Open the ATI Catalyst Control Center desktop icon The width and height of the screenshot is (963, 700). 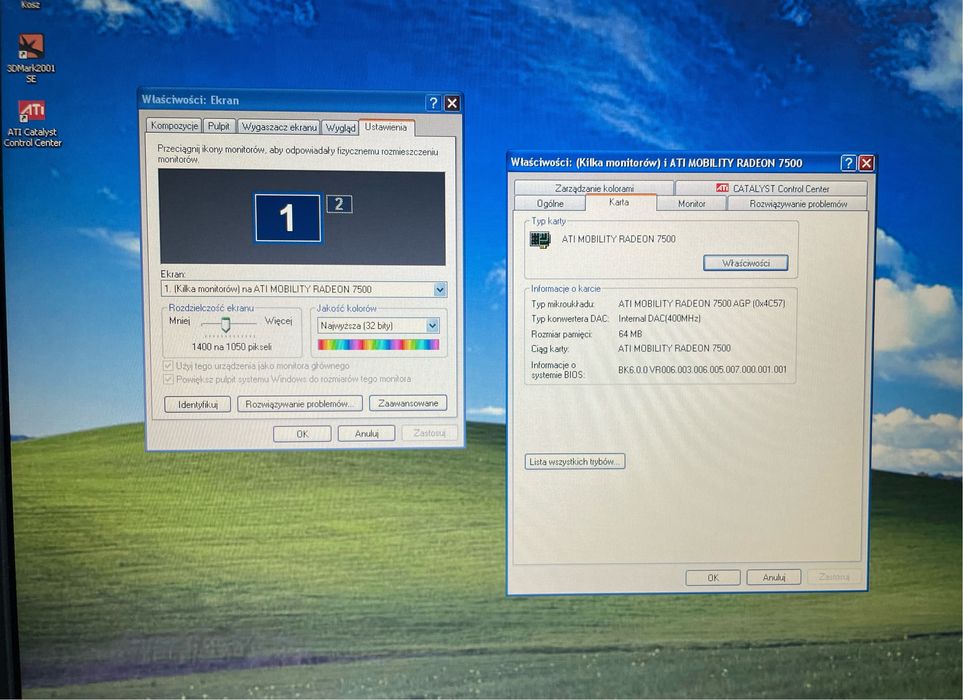32,123
